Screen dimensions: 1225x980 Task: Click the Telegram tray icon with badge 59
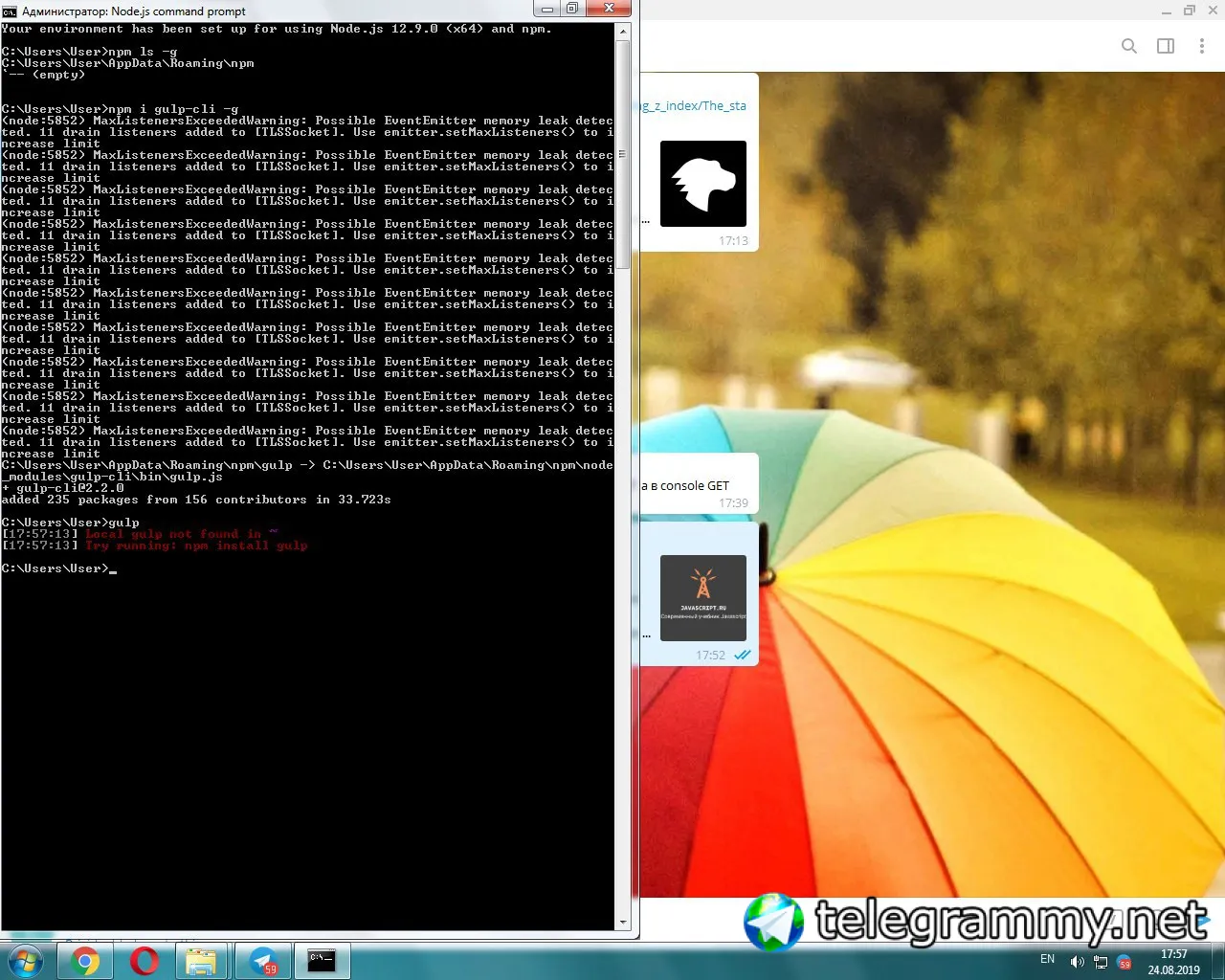pos(1125,962)
